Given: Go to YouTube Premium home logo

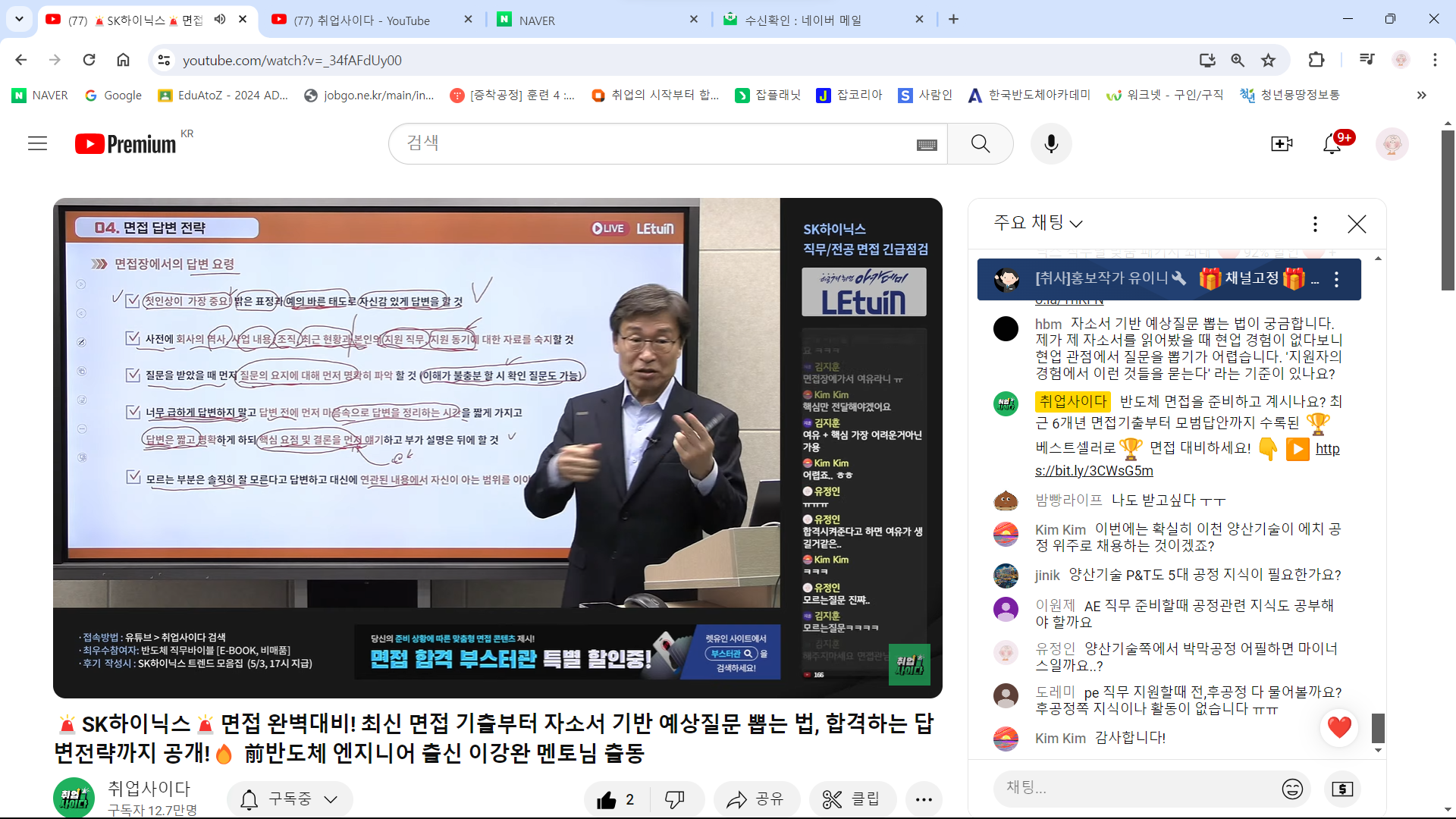Looking at the screenshot, I should pyautogui.click(x=126, y=143).
